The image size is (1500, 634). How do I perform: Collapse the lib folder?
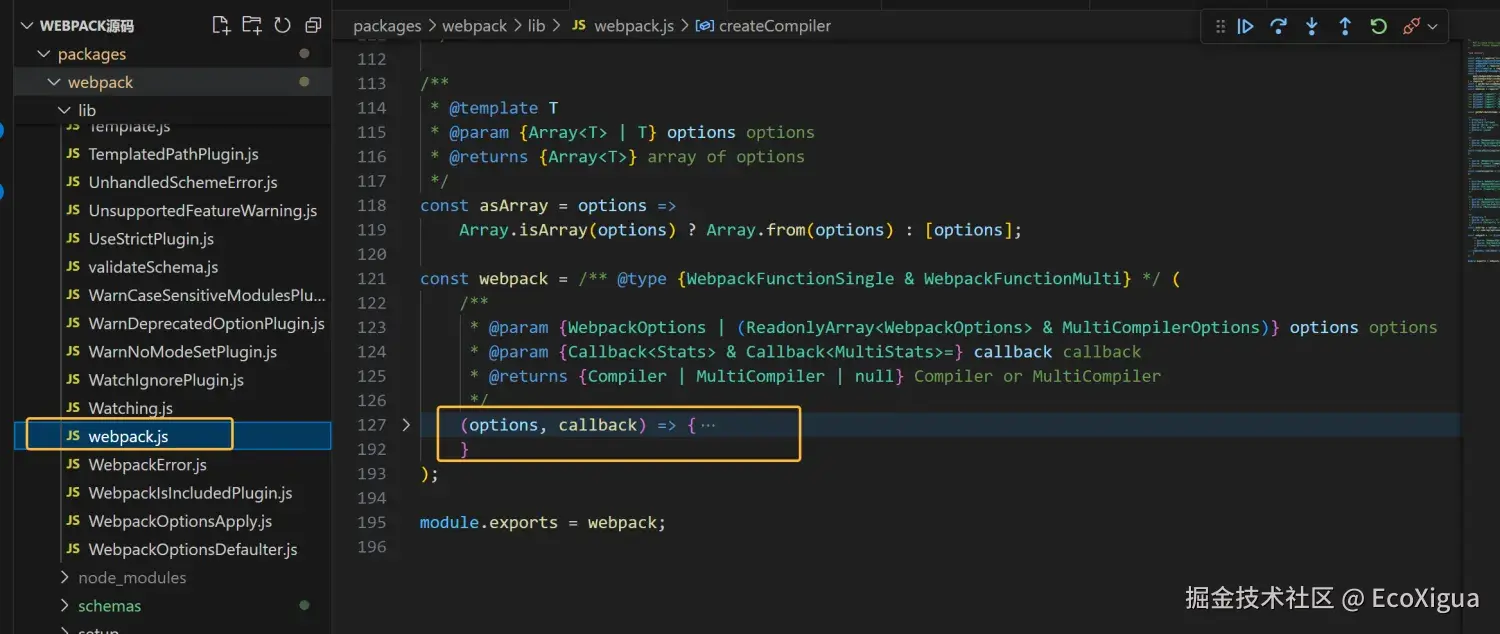tap(65, 110)
